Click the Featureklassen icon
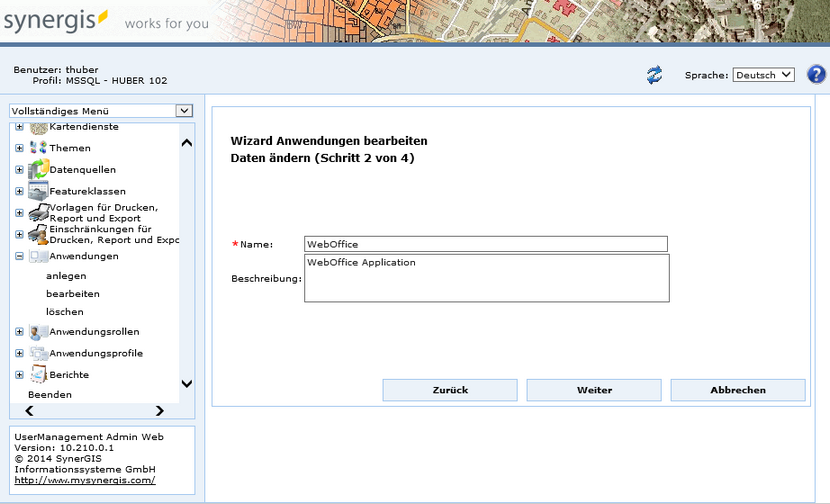The height and width of the screenshot is (504, 830). coord(38,191)
